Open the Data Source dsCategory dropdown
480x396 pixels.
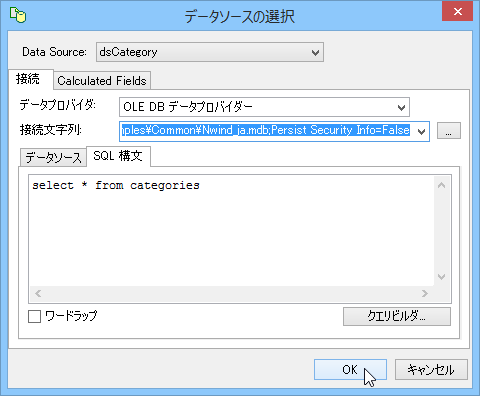point(210,52)
